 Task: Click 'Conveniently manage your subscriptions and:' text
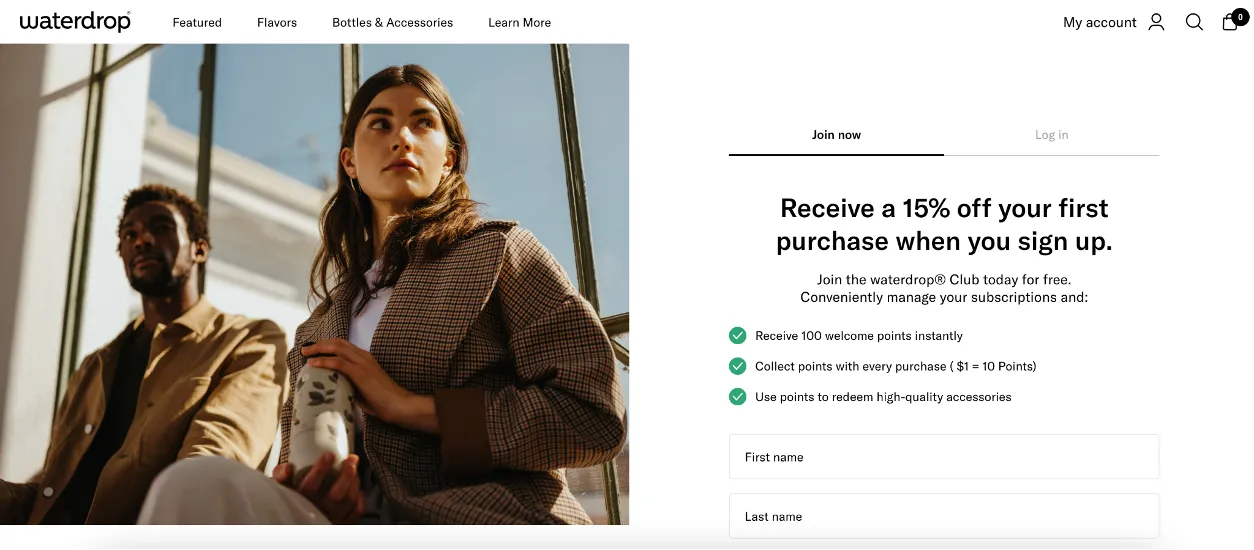tap(944, 298)
